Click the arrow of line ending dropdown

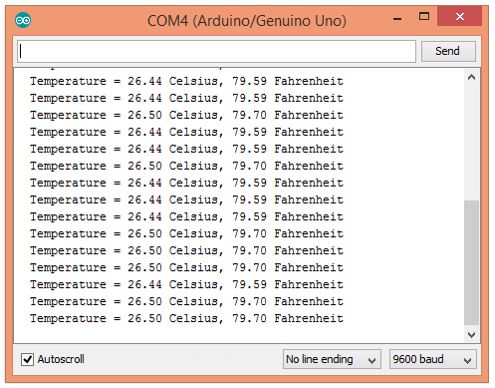pyautogui.click(x=372, y=360)
